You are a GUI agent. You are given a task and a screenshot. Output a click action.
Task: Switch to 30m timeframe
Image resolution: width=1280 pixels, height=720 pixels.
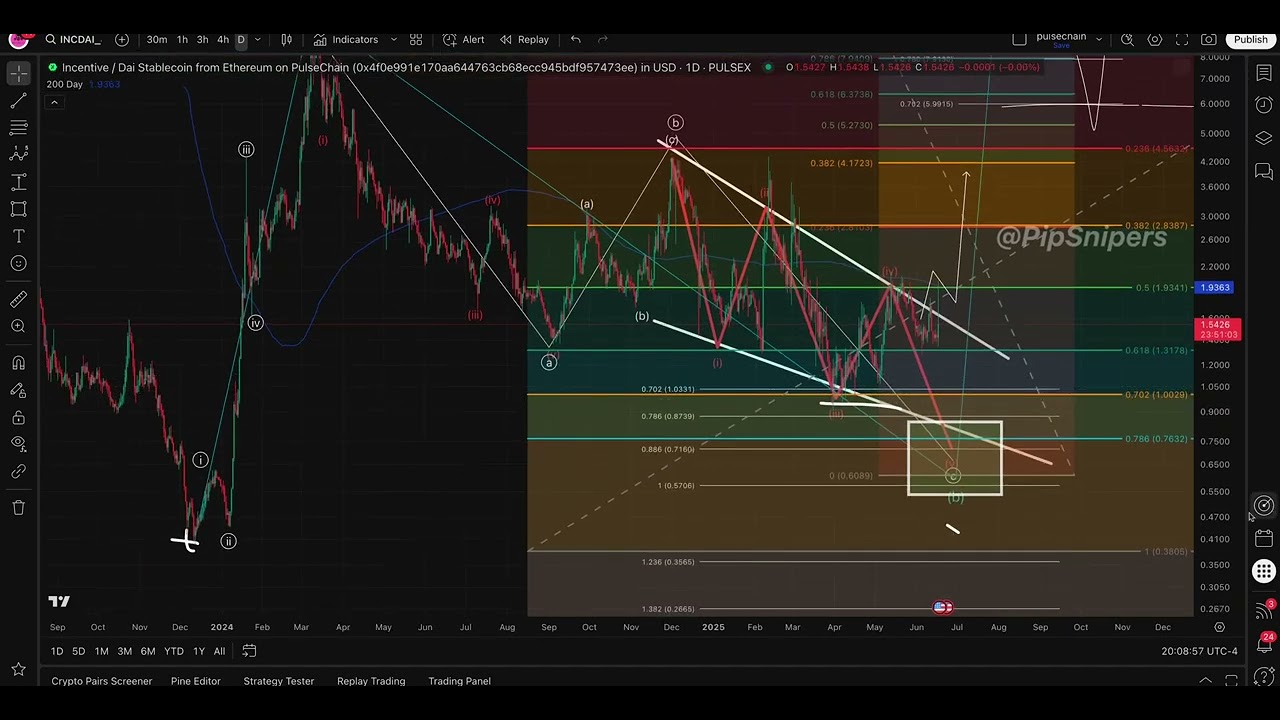point(157,40)
